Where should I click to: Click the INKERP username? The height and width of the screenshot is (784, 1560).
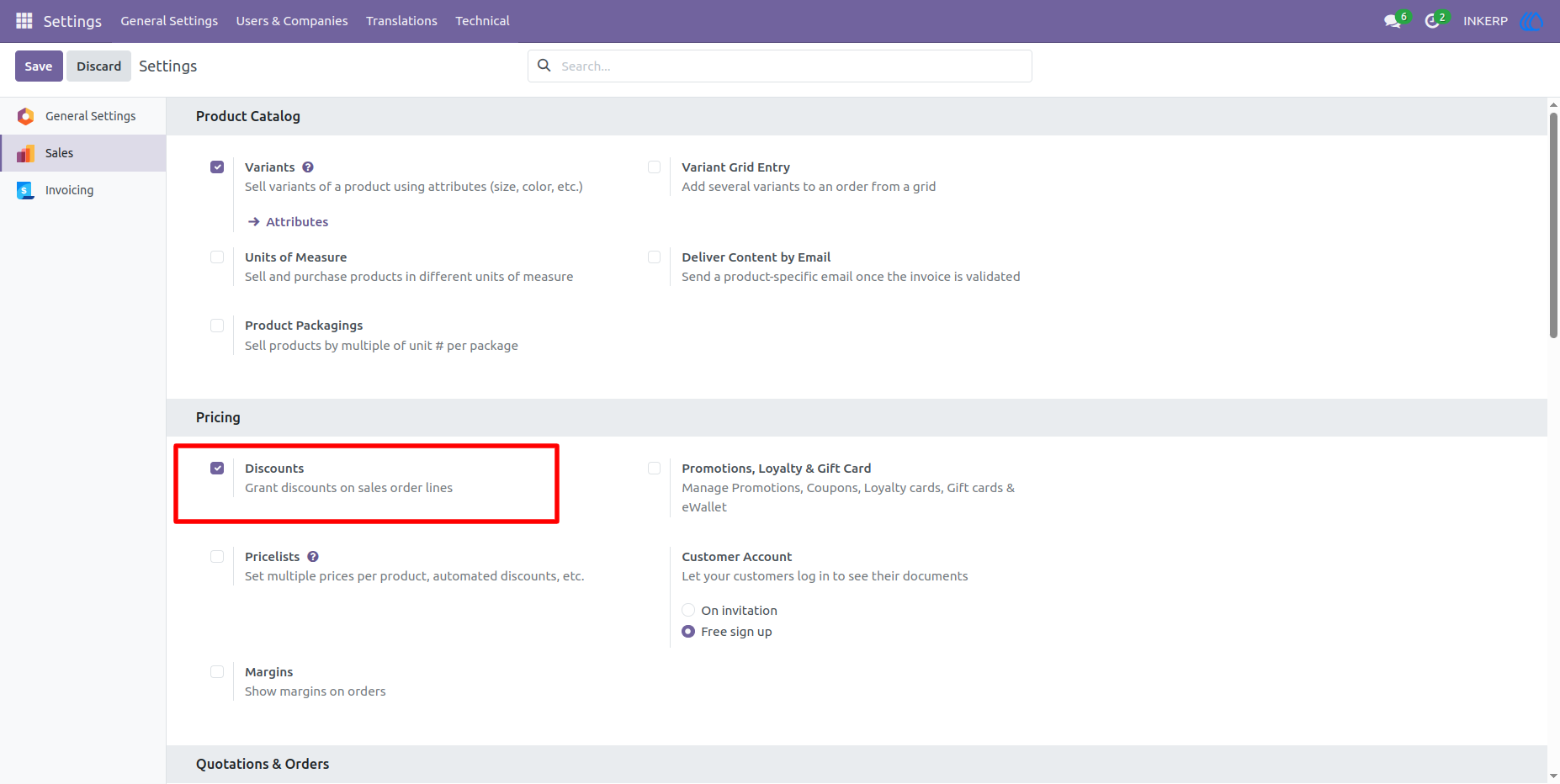pos(1485,21)
